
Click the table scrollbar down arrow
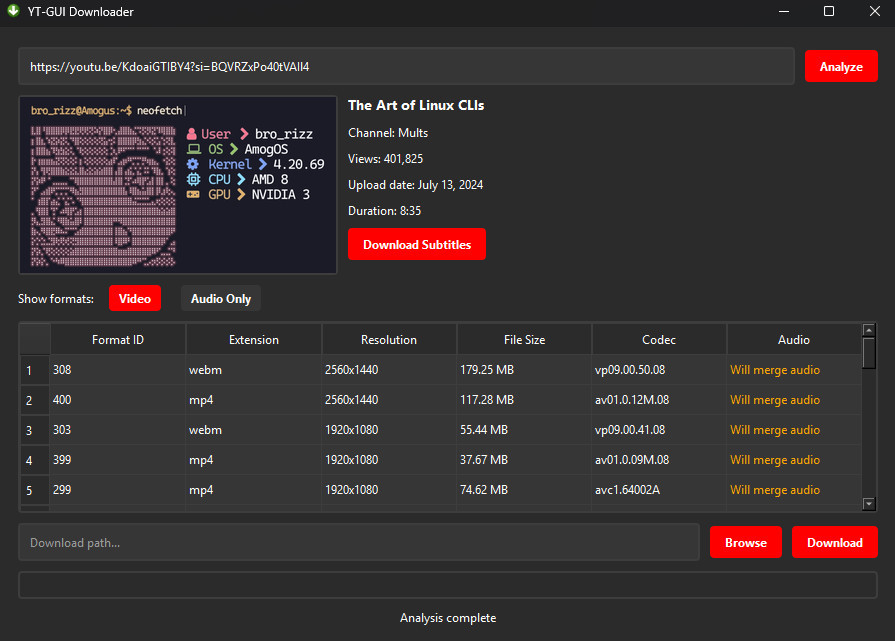(x=869, y=503)
